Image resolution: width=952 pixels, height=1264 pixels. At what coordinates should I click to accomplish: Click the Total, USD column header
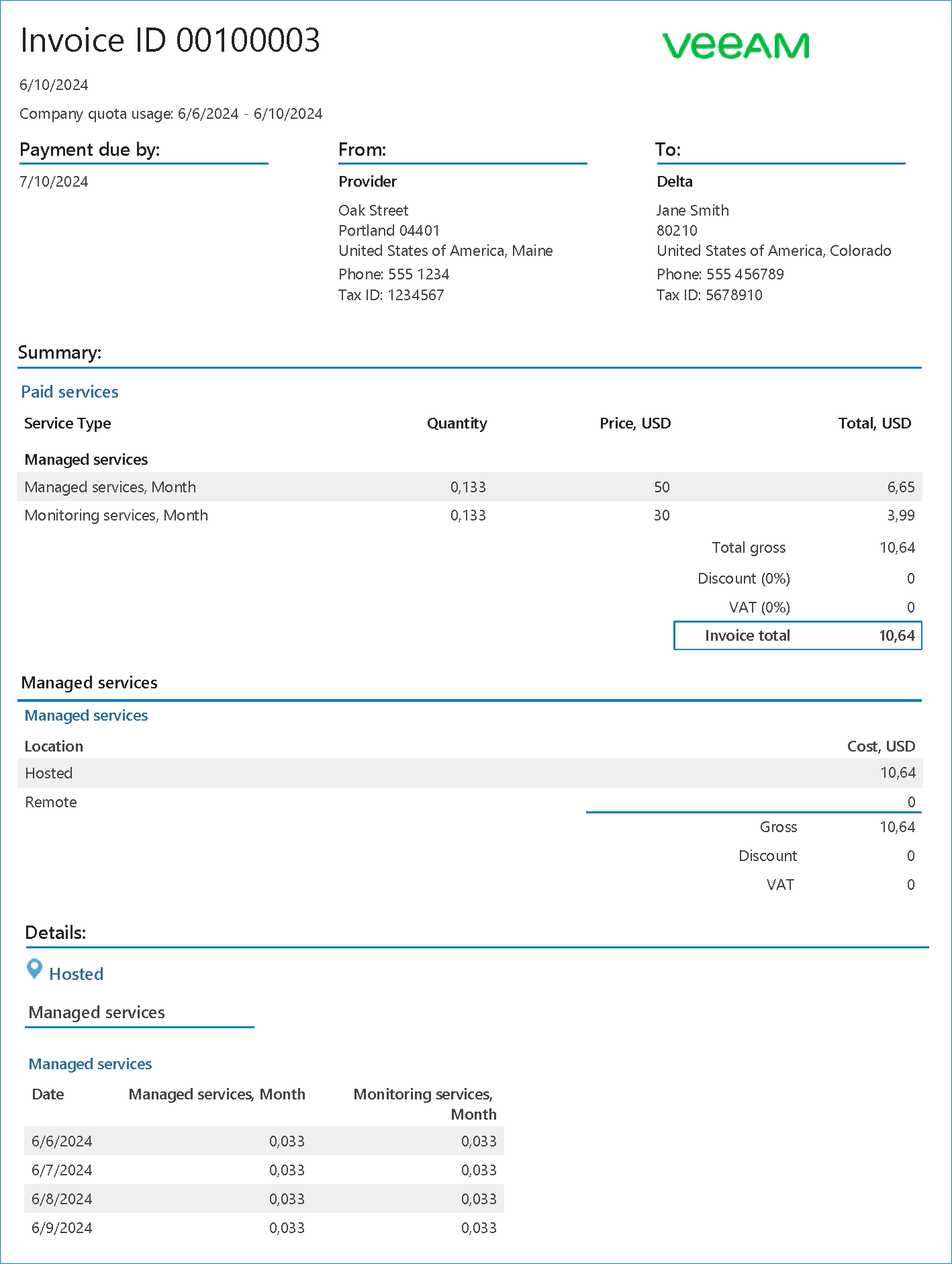[x=874, y=424]
